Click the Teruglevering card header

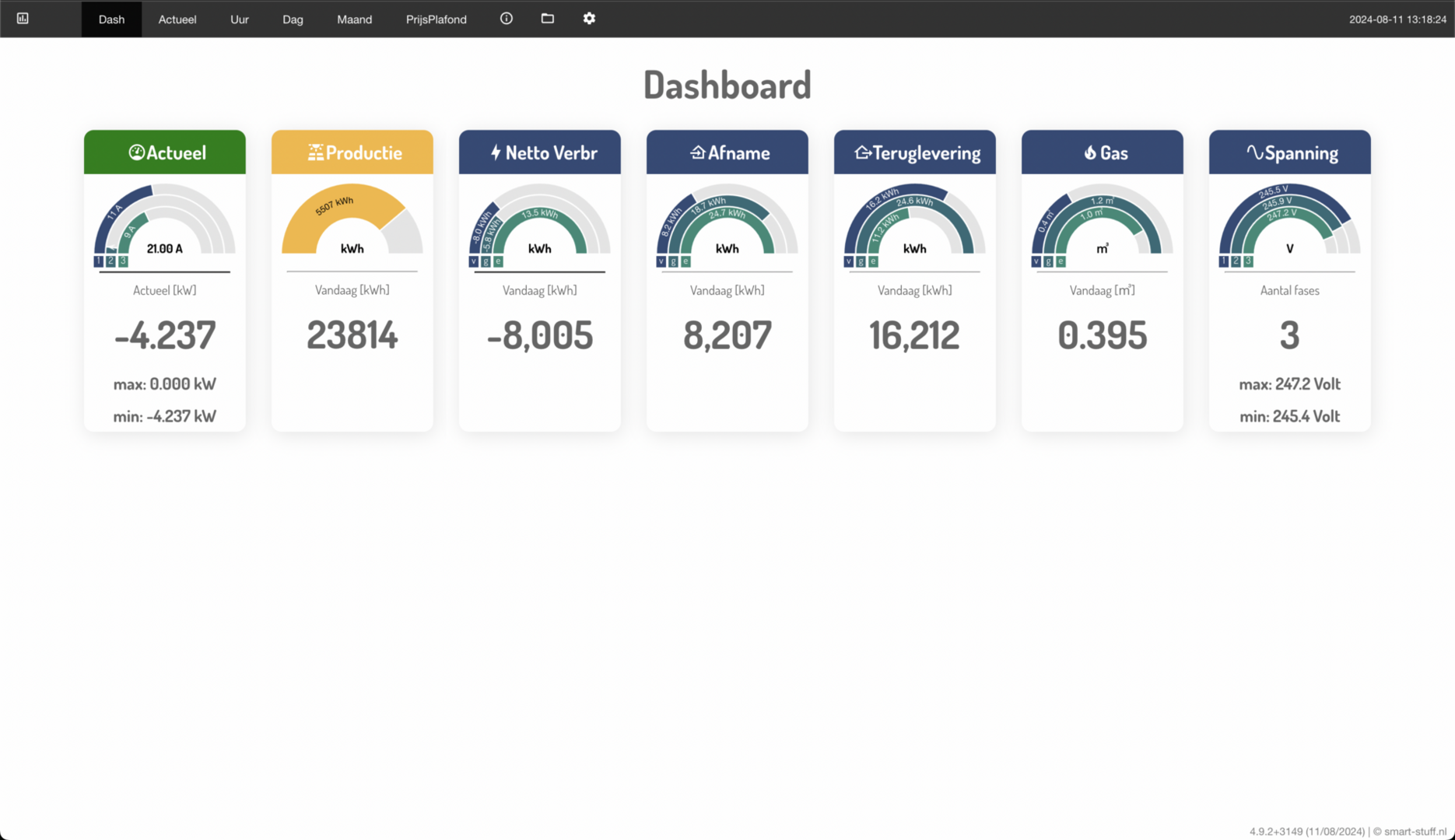(914, 152)
